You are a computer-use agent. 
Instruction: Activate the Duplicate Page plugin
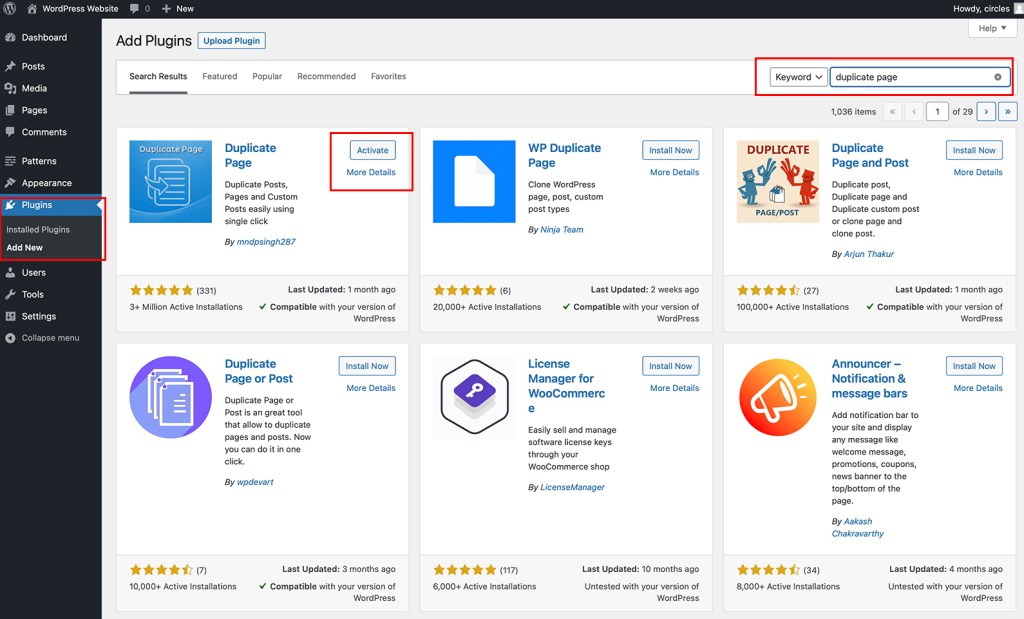click(x=372, y=150)
